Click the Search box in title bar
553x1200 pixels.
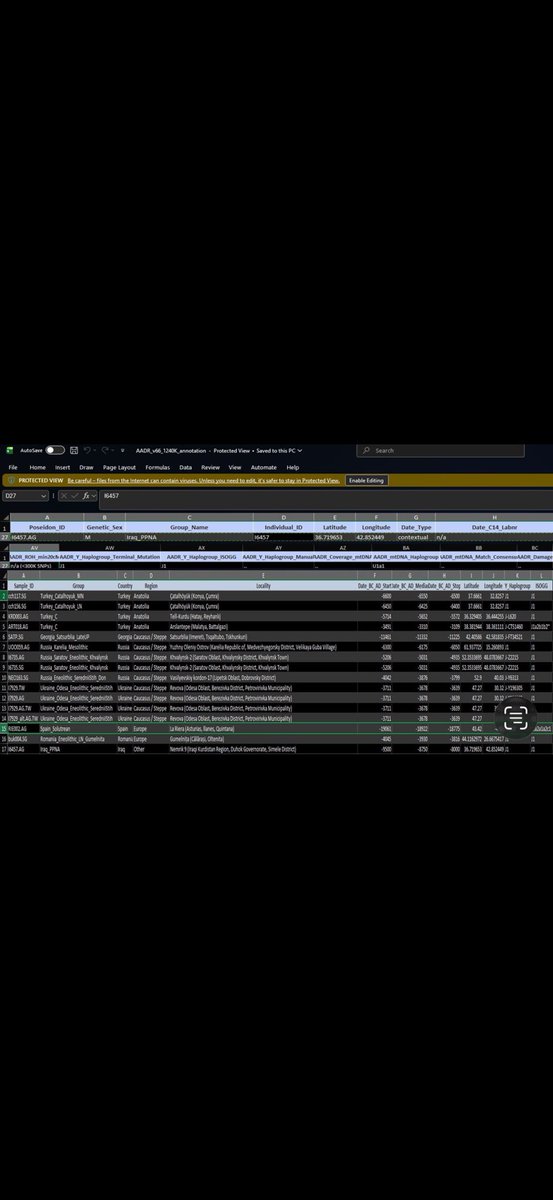pos(442,451)
